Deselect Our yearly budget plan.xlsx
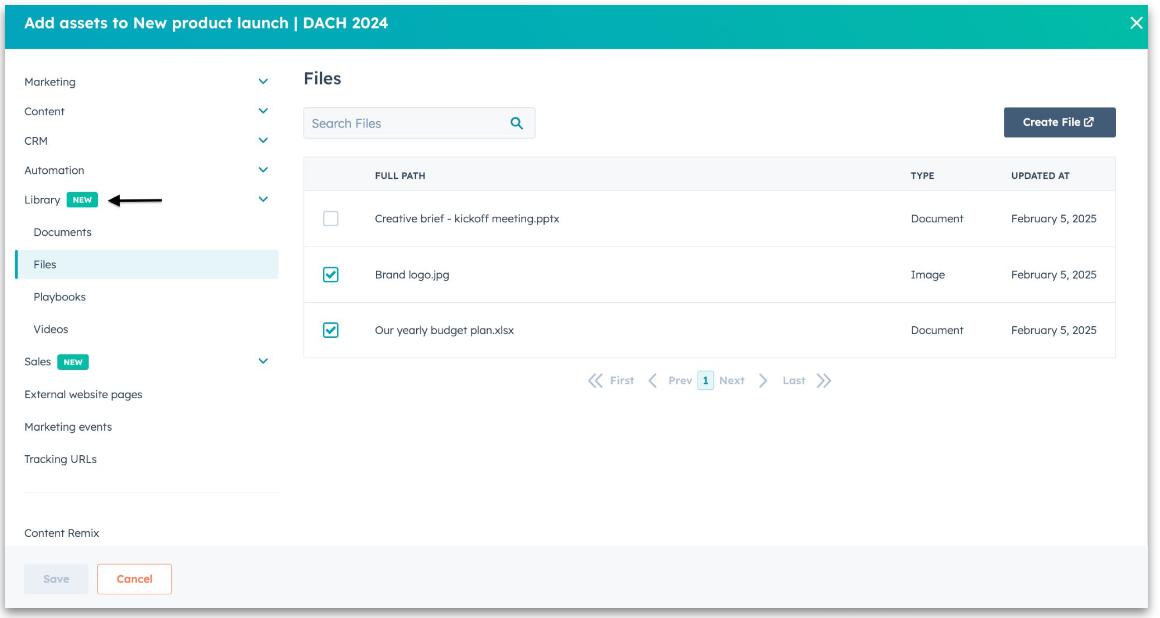 pos(331,330)
